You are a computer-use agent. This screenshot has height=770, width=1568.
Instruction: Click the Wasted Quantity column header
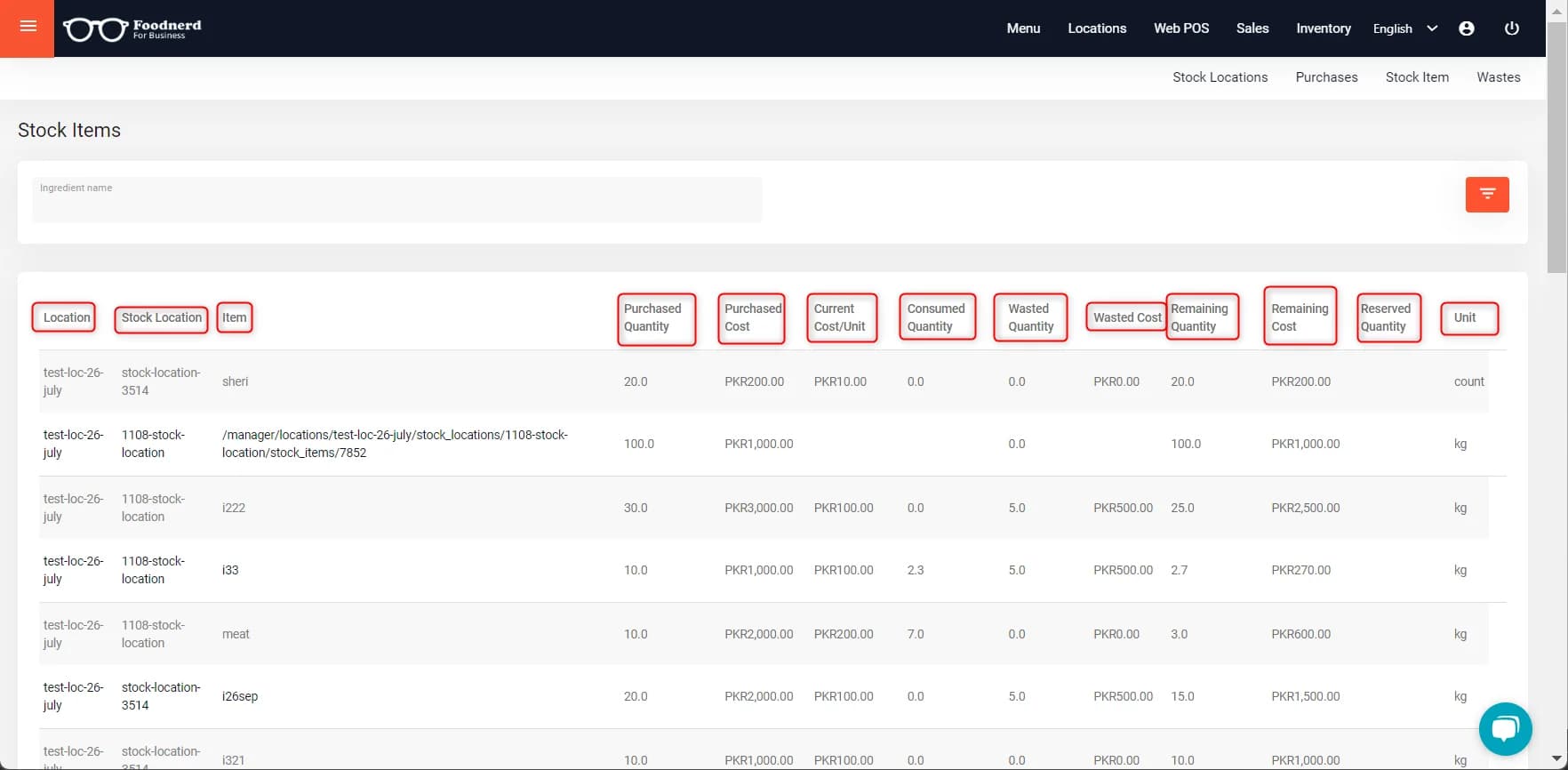click(x=1031, y=317)
